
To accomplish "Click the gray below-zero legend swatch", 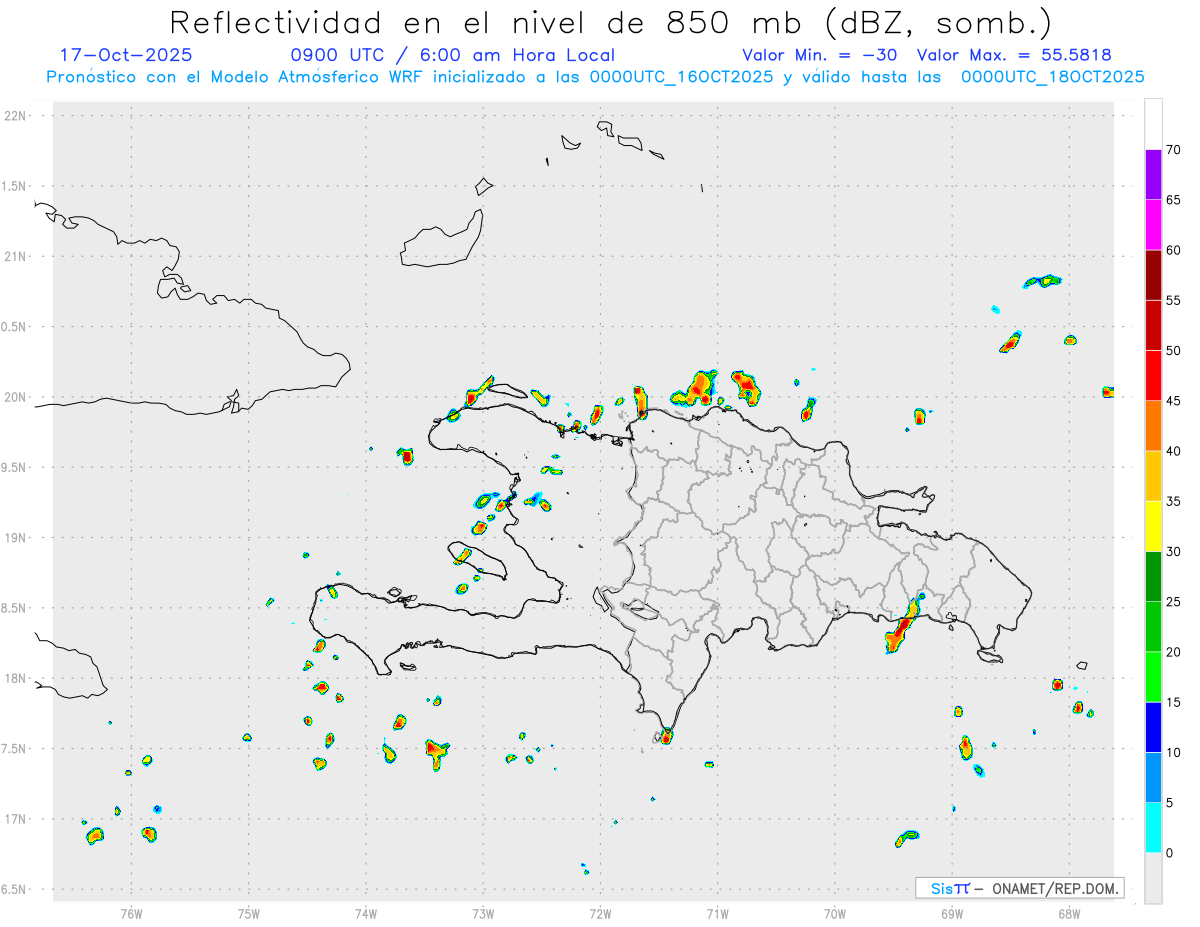I will click(x=1153, y=878).
